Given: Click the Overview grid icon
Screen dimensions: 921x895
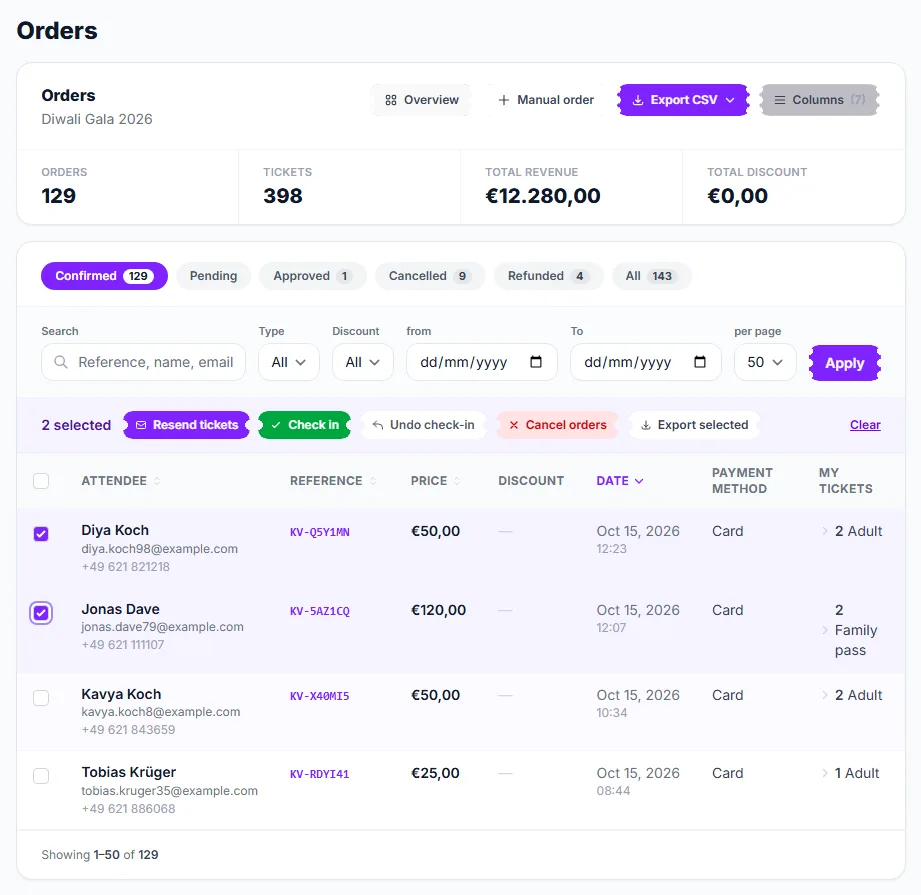Looking at the screenshot, I should (391, 100).
